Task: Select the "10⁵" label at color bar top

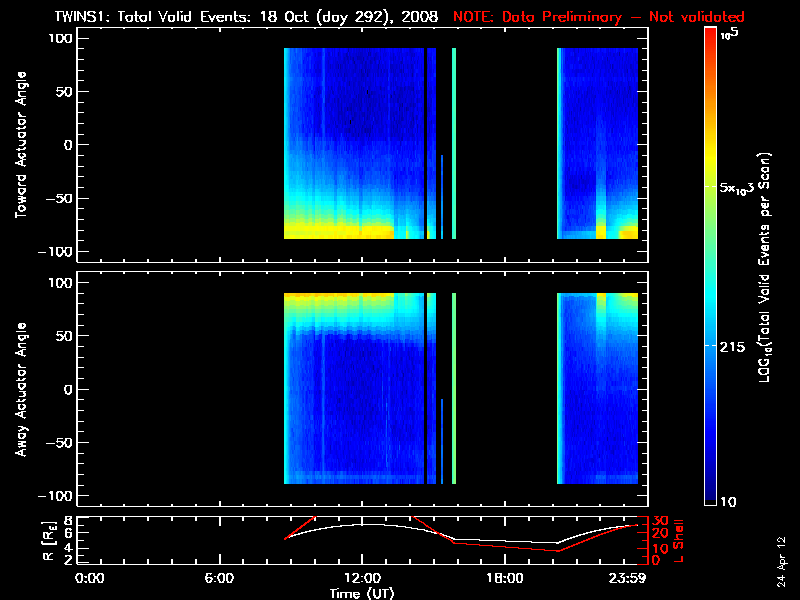Action: [735, 32]
